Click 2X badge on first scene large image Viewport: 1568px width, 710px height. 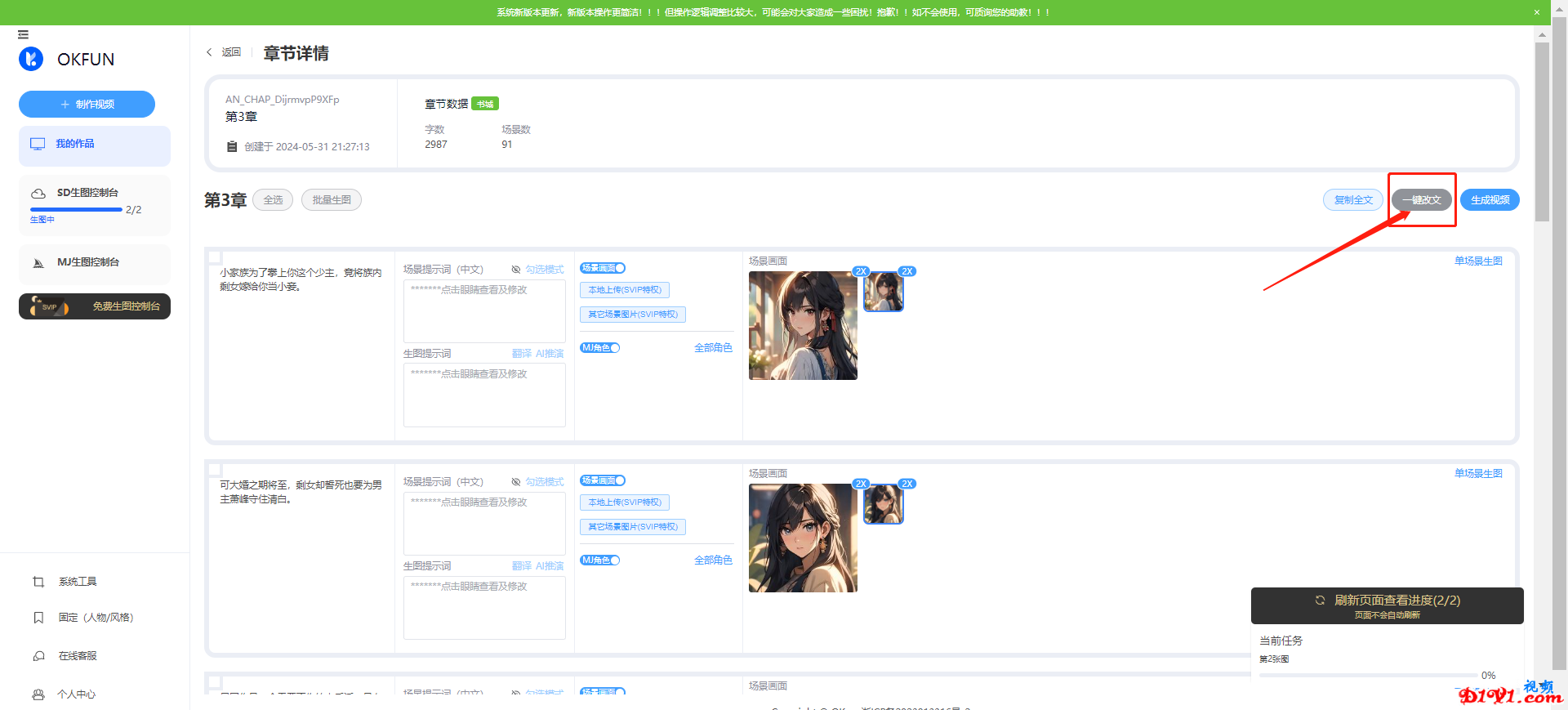click(x=861, y=271)
